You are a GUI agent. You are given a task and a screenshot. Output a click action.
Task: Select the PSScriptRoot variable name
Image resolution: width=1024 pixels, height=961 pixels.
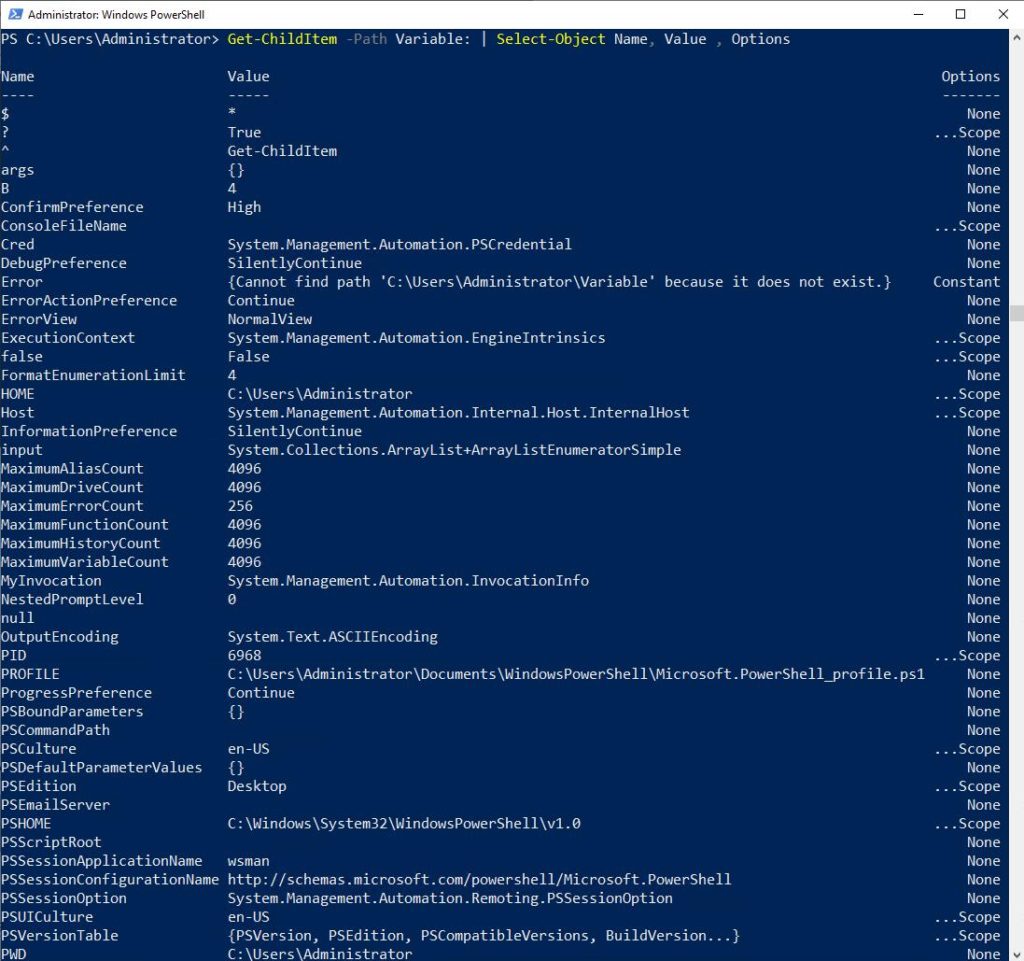coord(51,843)
